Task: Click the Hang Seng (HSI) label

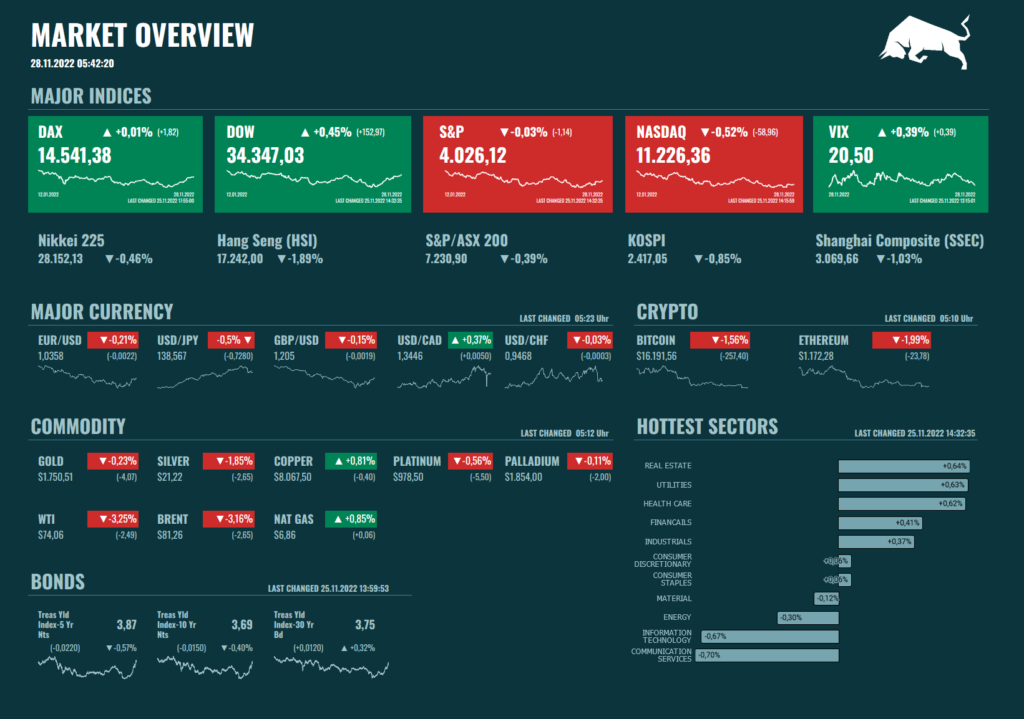Action: 267,241
